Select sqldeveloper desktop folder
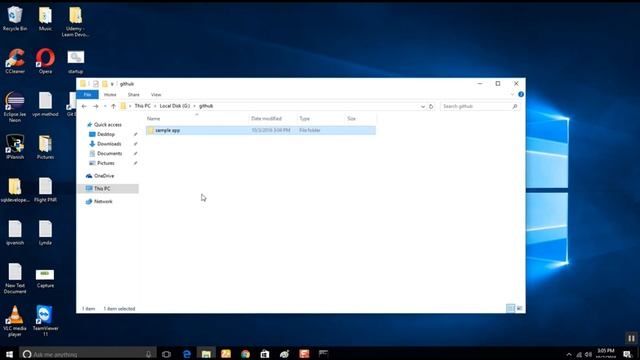640x360 pixels. tap(15, 190)
